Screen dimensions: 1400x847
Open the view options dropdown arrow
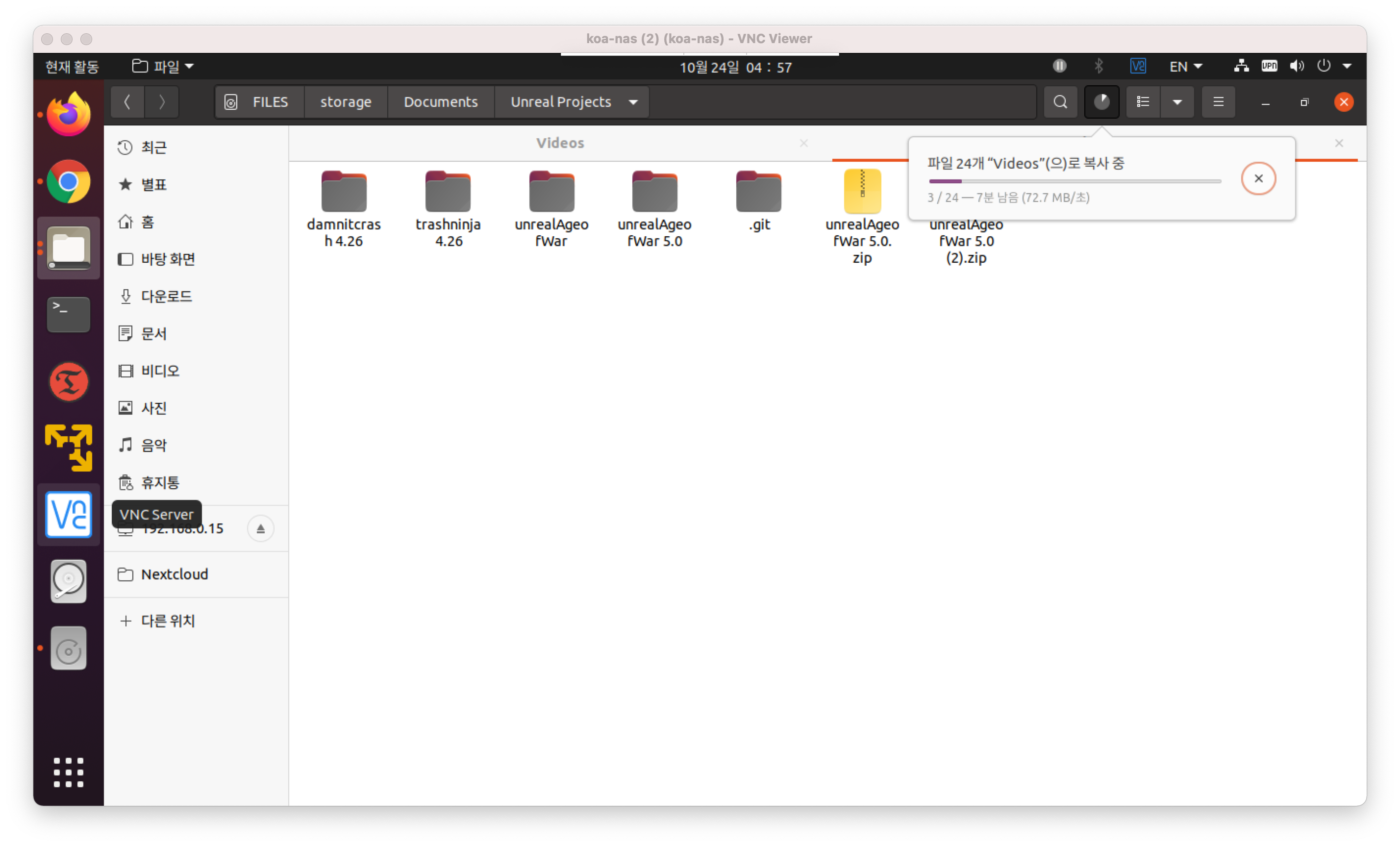pos(1177,102)
